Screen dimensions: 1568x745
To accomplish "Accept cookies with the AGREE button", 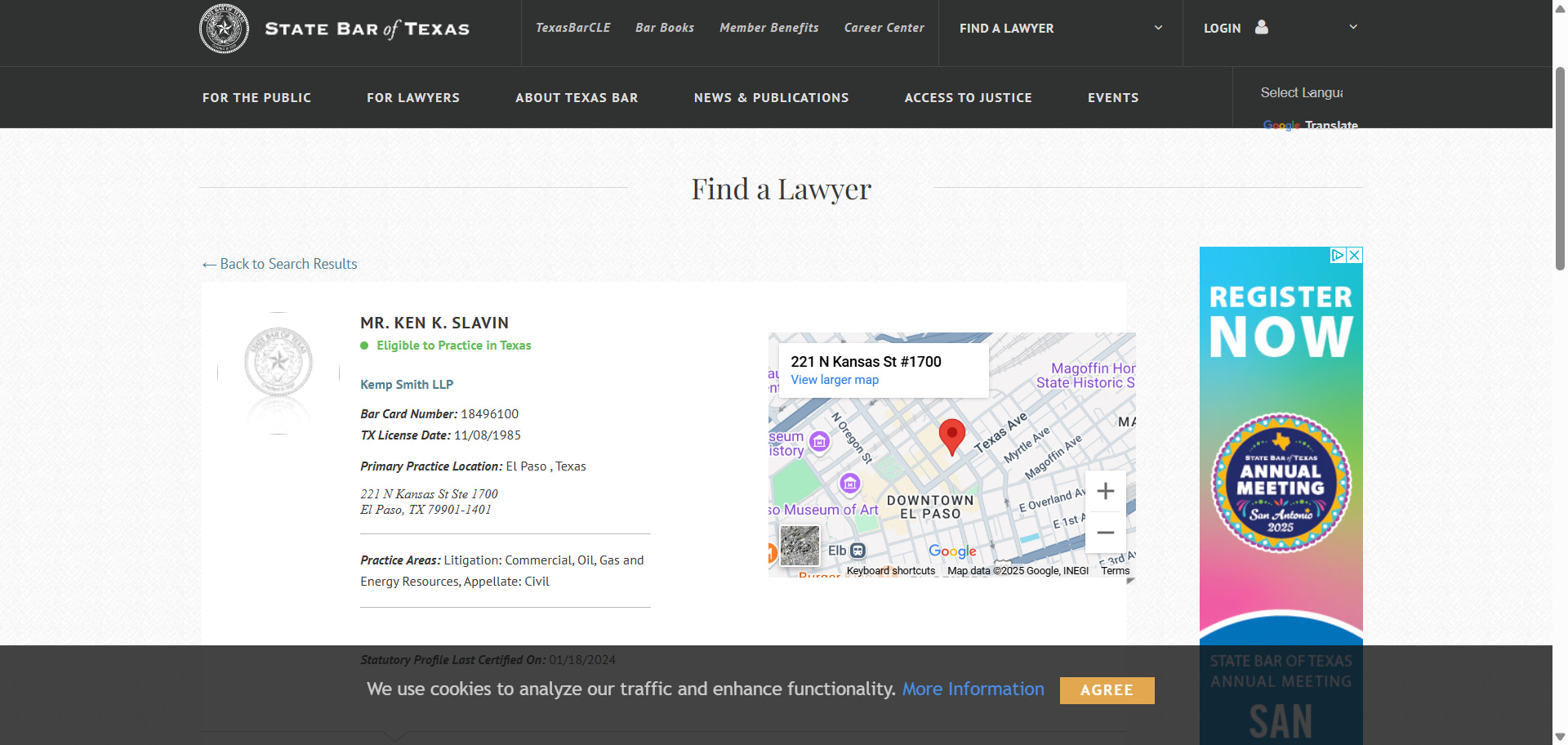I will point(1107,690).
